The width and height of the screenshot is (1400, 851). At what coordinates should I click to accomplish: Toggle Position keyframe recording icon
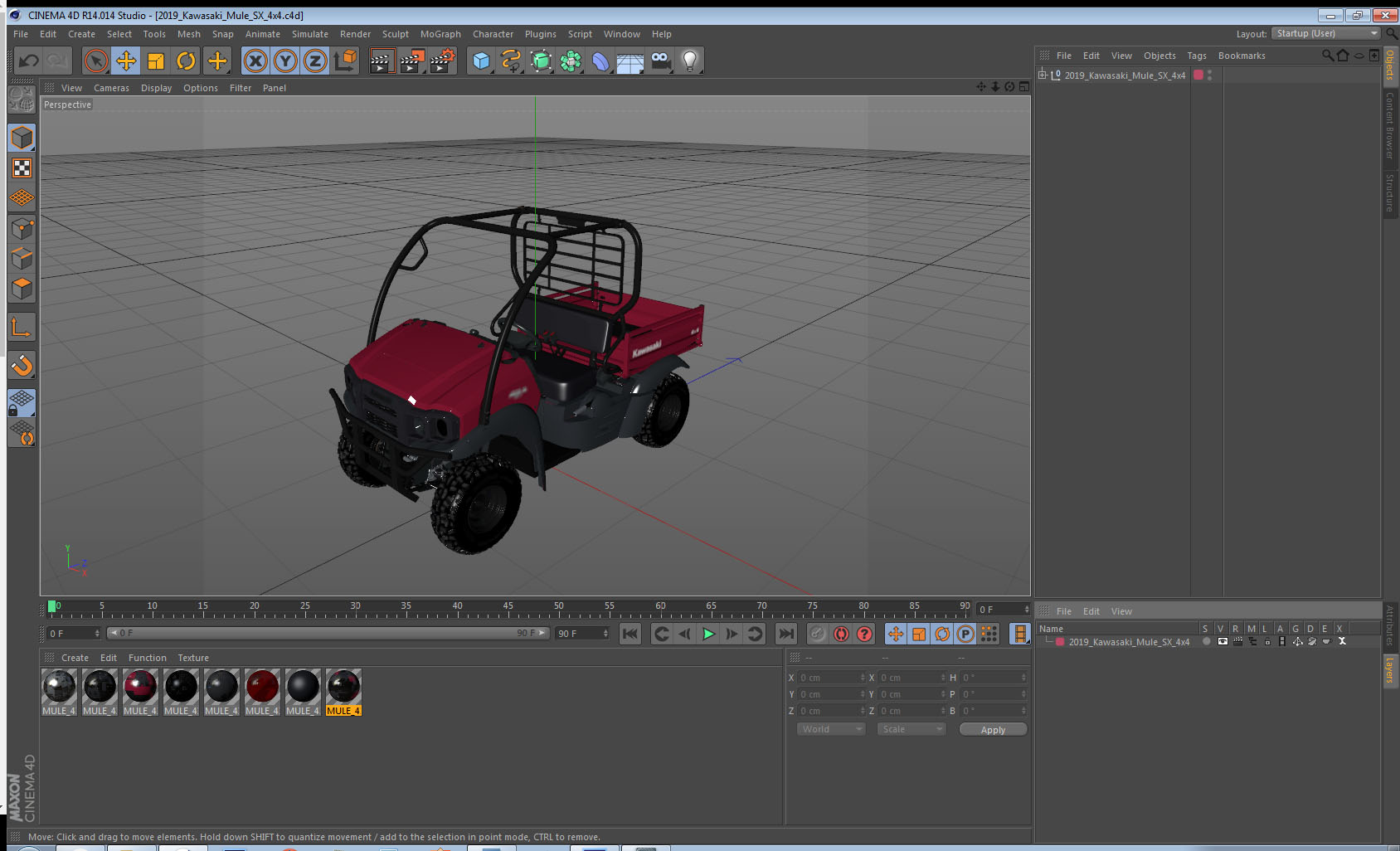896,634
